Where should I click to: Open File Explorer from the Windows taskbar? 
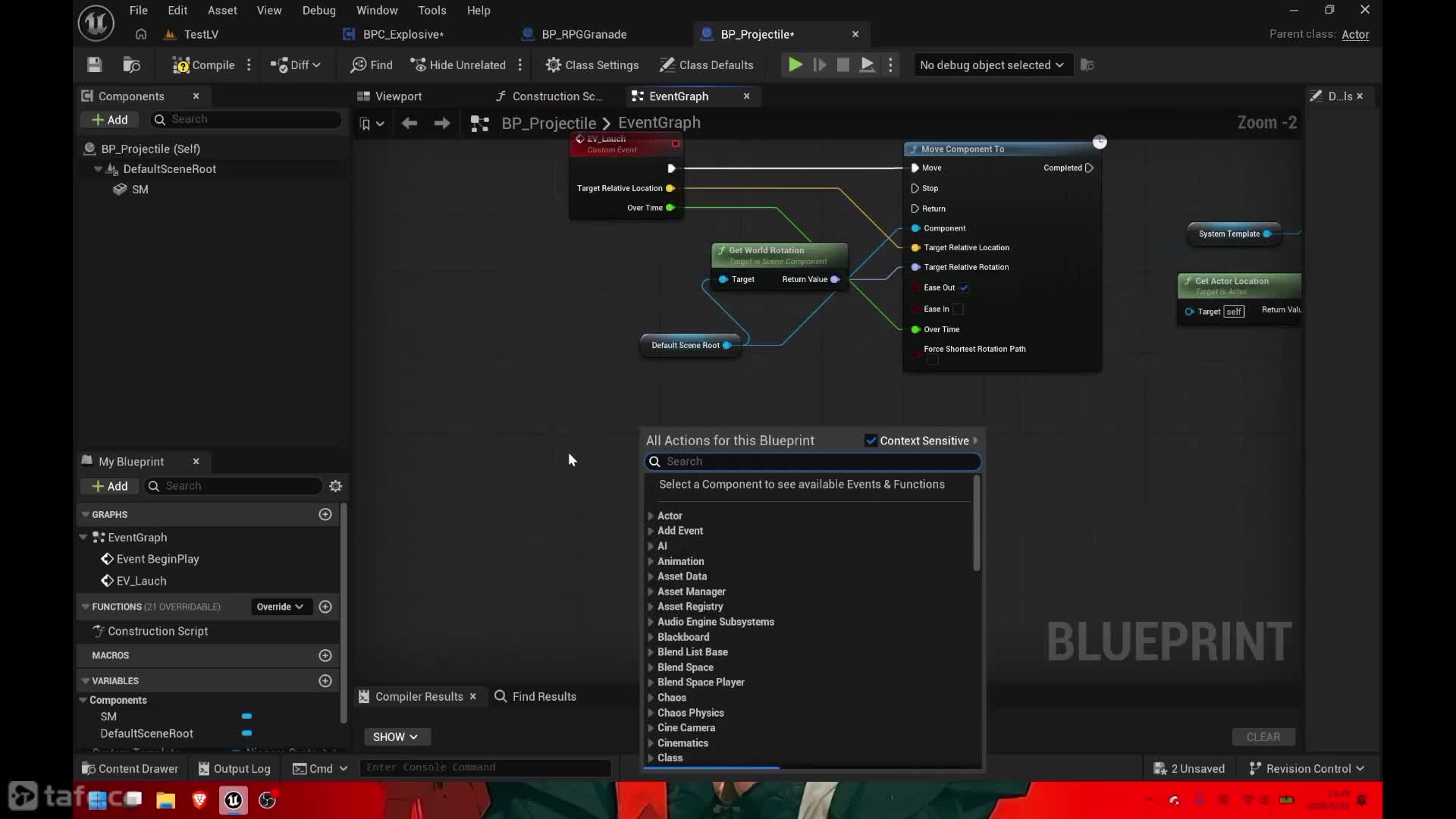[x=166, y=800]
